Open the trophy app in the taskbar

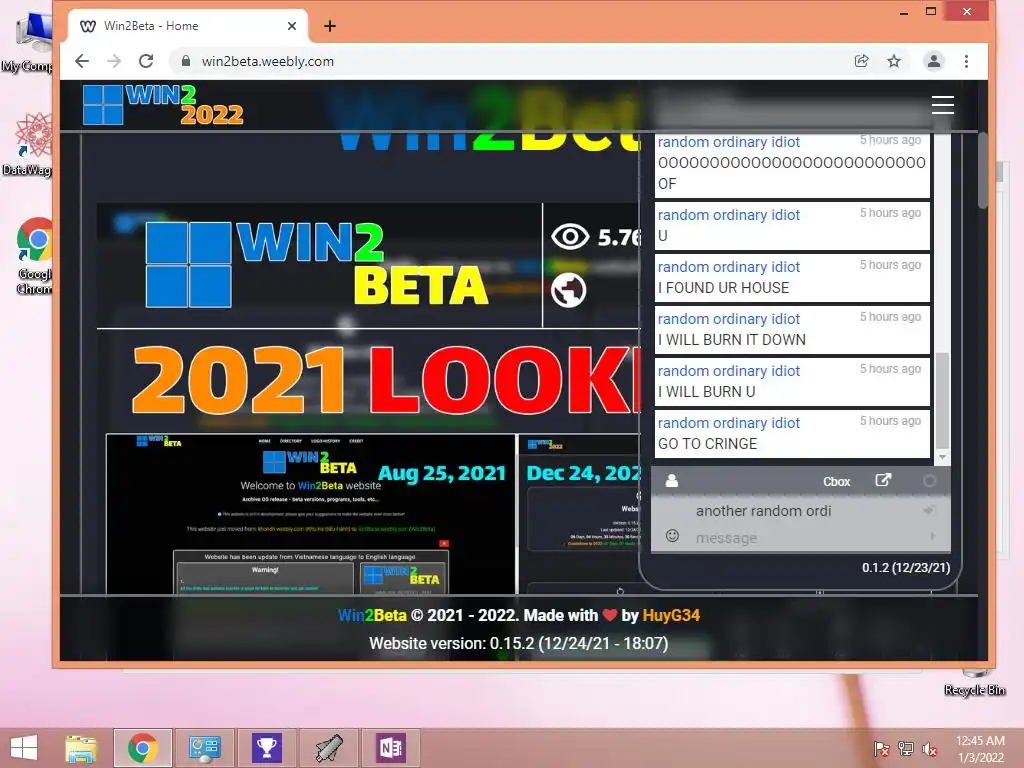[x=266, y=748]
